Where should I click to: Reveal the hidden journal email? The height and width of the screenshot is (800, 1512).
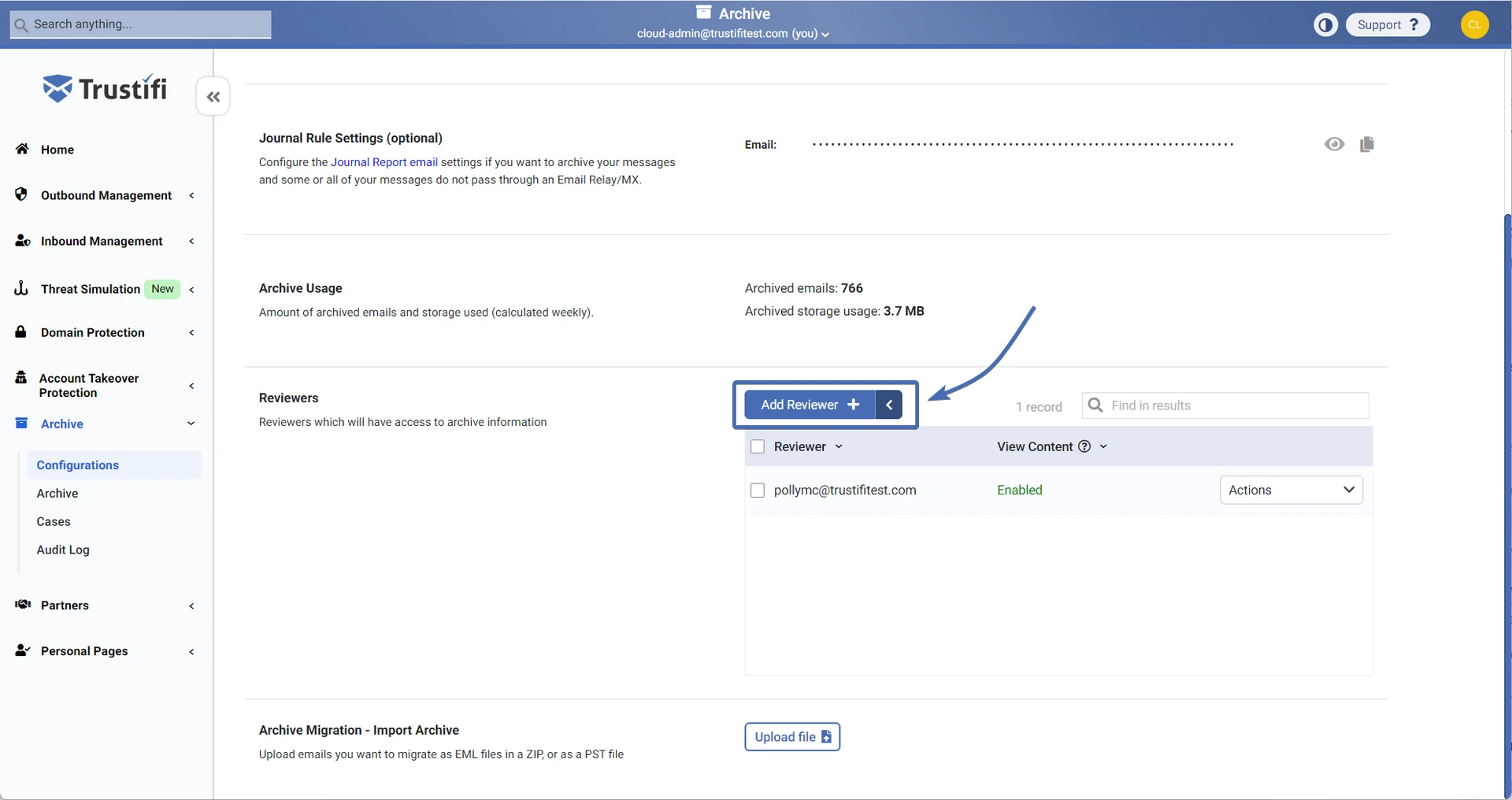(x=1334, y=144)
